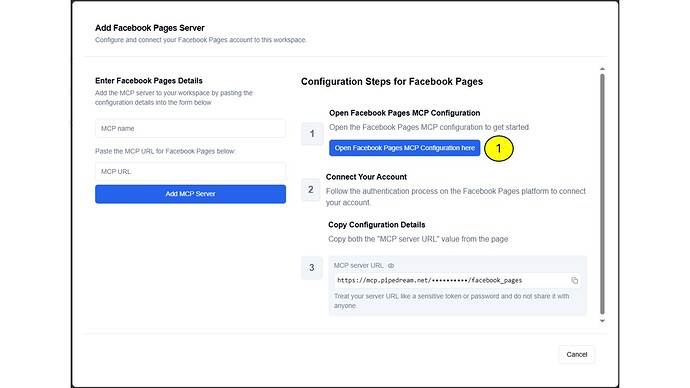Click the Add Facebook Pages Server dialog title

[x=150, y=28]
